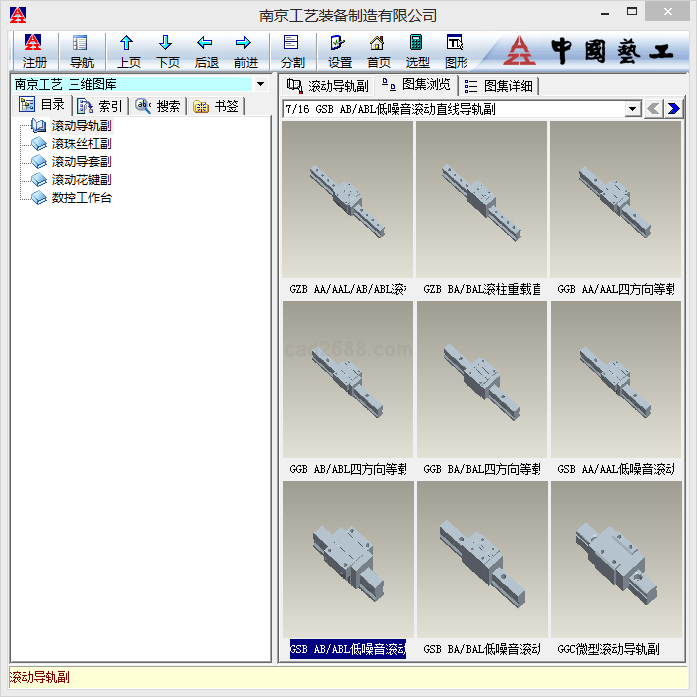The height and width of the screenshot is (697, 697).
Task: Expand the 南京工艺 三维图库 library dropdown
Action: point(261,85)
